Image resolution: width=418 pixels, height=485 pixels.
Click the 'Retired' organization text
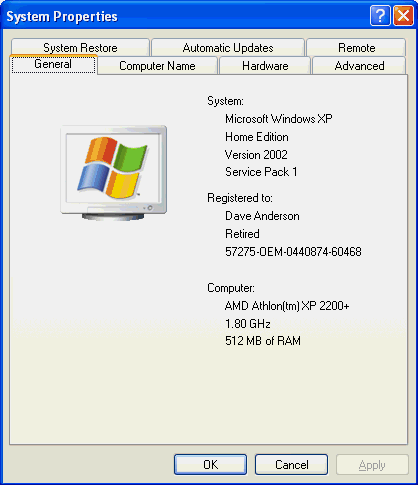click(x=242, y=234)
